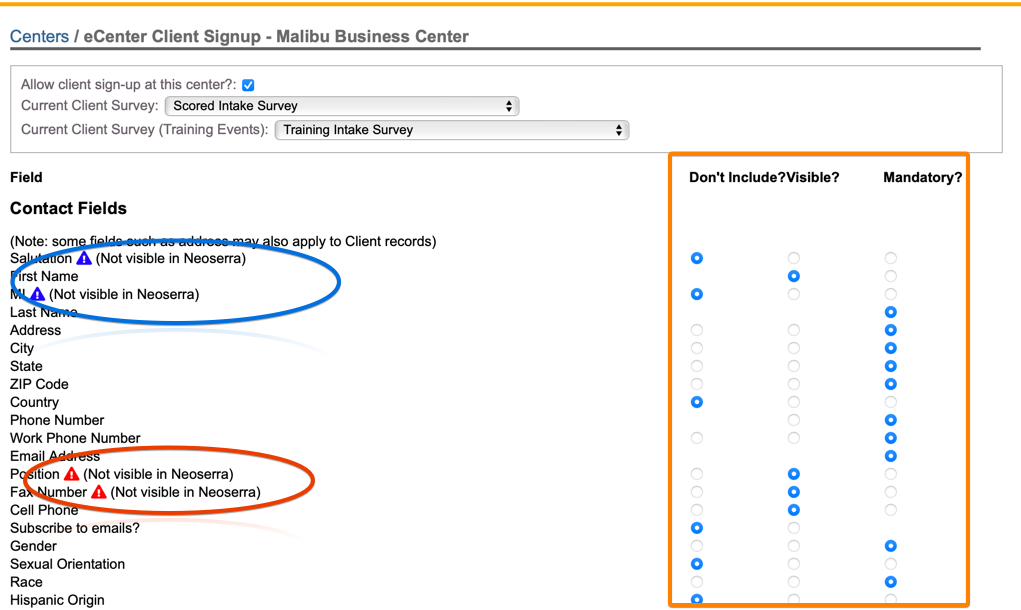Click the red warning icon beside Fax Number
The height and width of the screenshot is (610, 1021).
tap(98, 492)
